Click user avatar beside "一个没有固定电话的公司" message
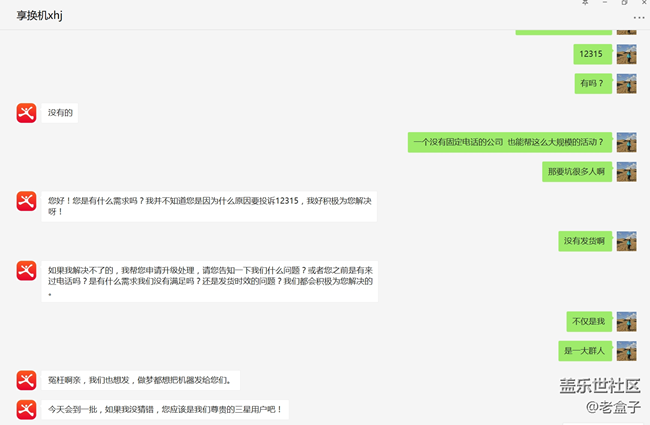 point(626,142)
